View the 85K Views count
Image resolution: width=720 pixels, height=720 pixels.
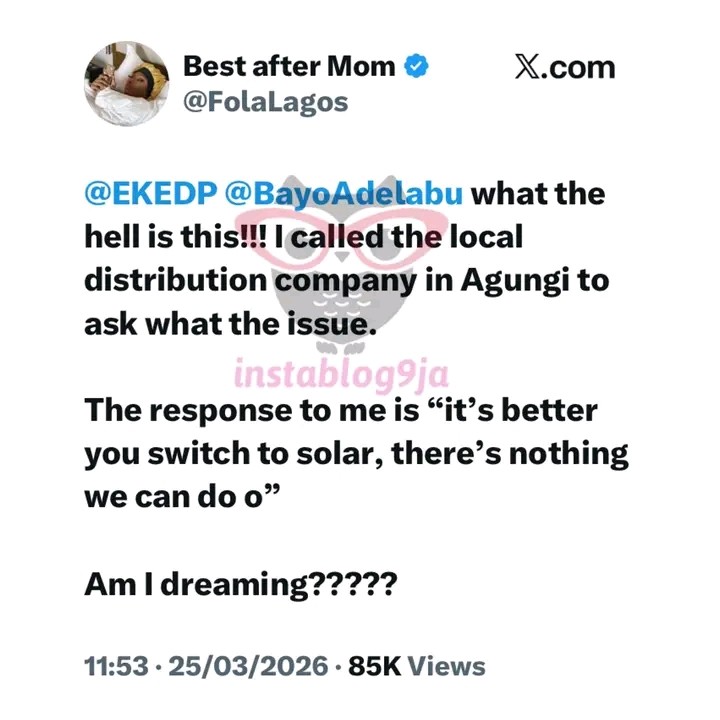tap(416, 667)
